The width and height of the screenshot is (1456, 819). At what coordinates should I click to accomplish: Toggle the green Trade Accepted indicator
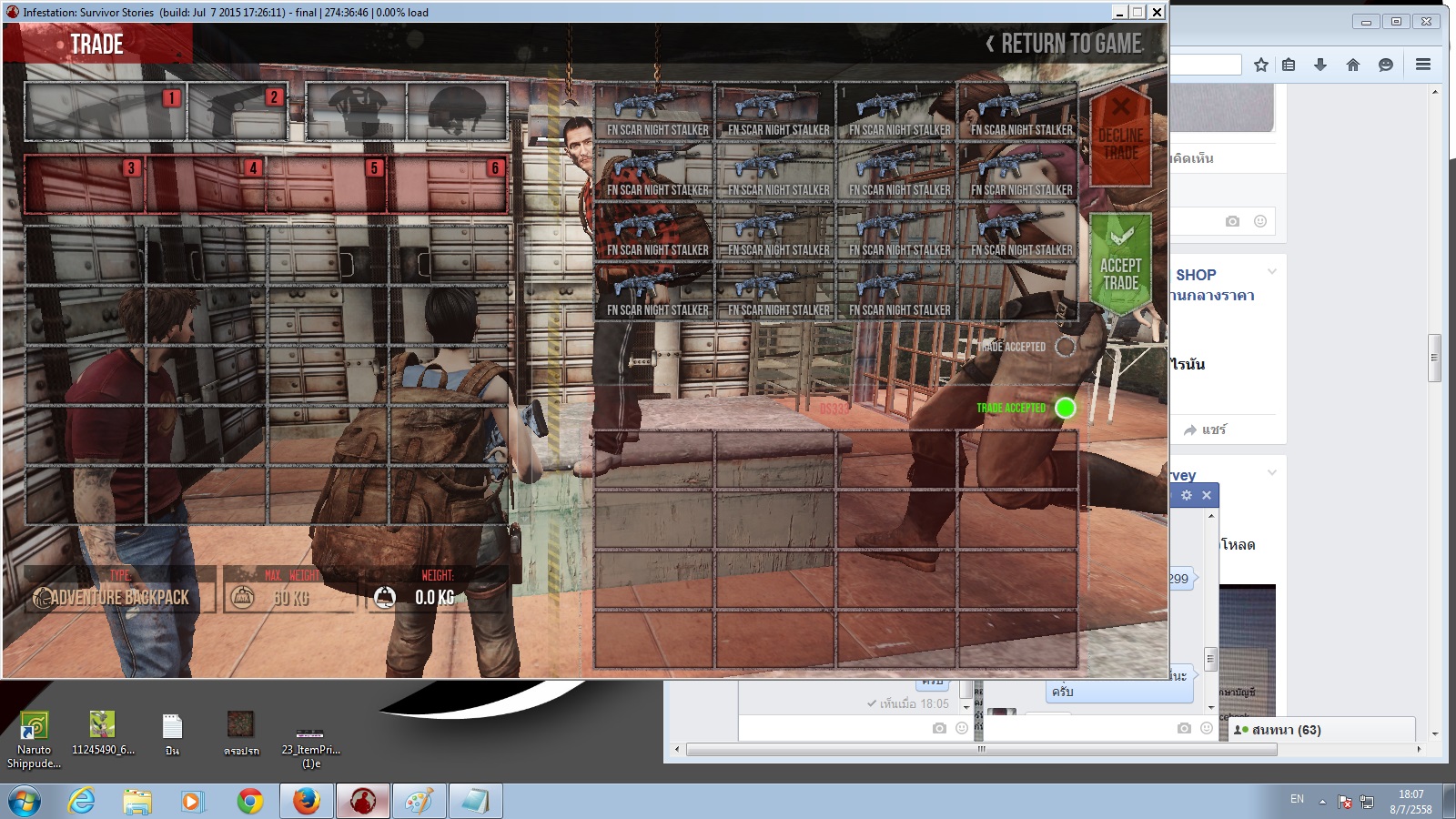click(x=1065, y=408)
